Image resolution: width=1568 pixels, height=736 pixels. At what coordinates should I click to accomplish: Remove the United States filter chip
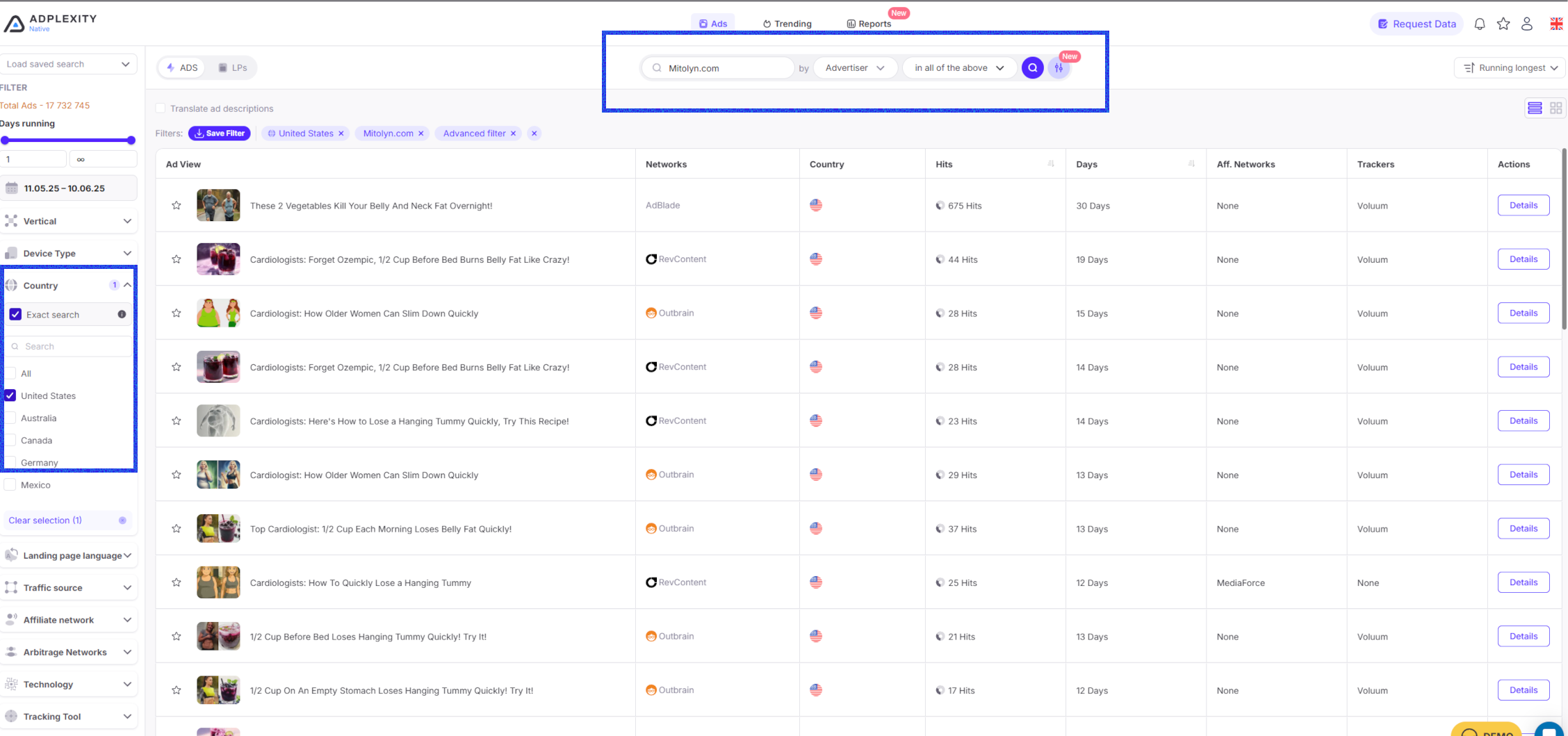pos(341,133)
